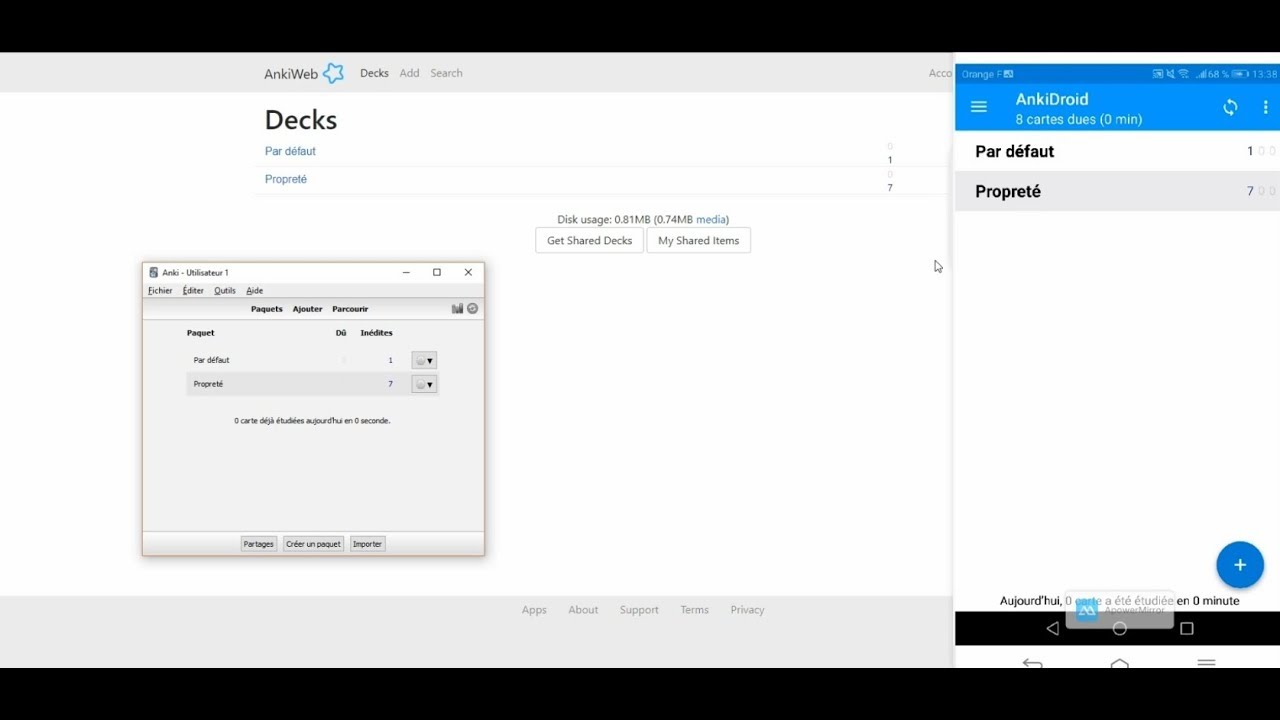Viewport: 1280px width, 720px height.
Task: Open the Terms footer link
Action: pos(694,610)
